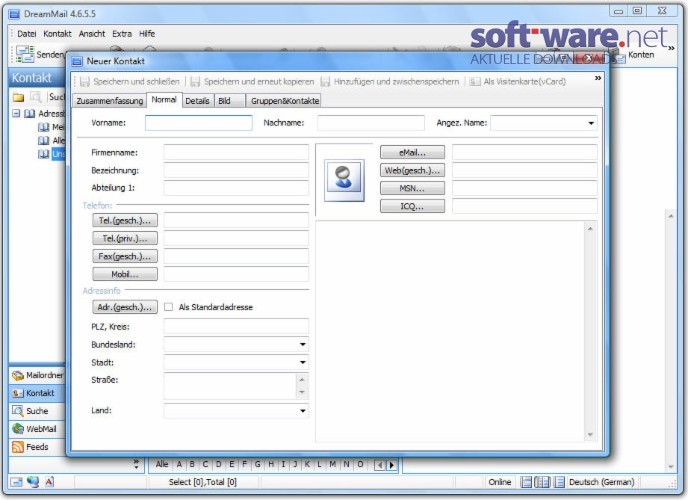The image size is (688, 500).
Task: Click notes area scrollbar down arrow
Action: tap(590, 435)
